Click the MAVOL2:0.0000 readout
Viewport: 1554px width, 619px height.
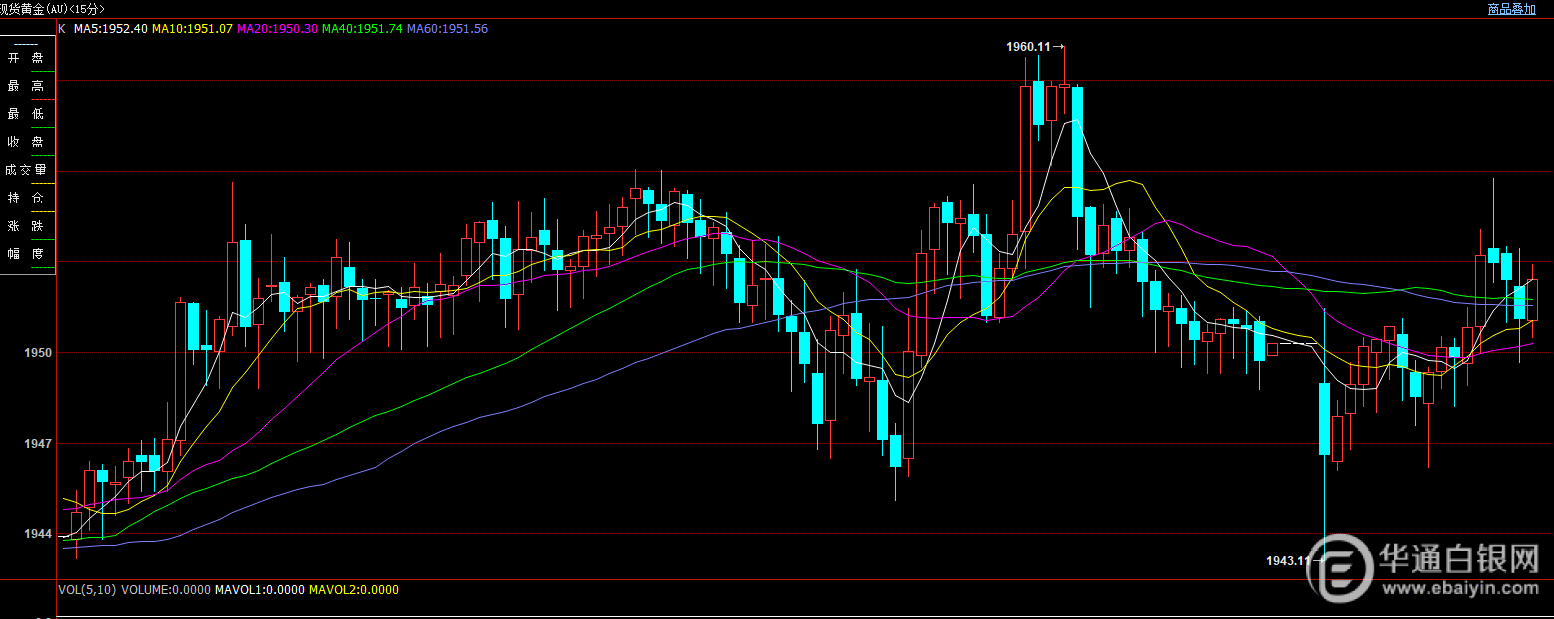(x=354, y=590)
